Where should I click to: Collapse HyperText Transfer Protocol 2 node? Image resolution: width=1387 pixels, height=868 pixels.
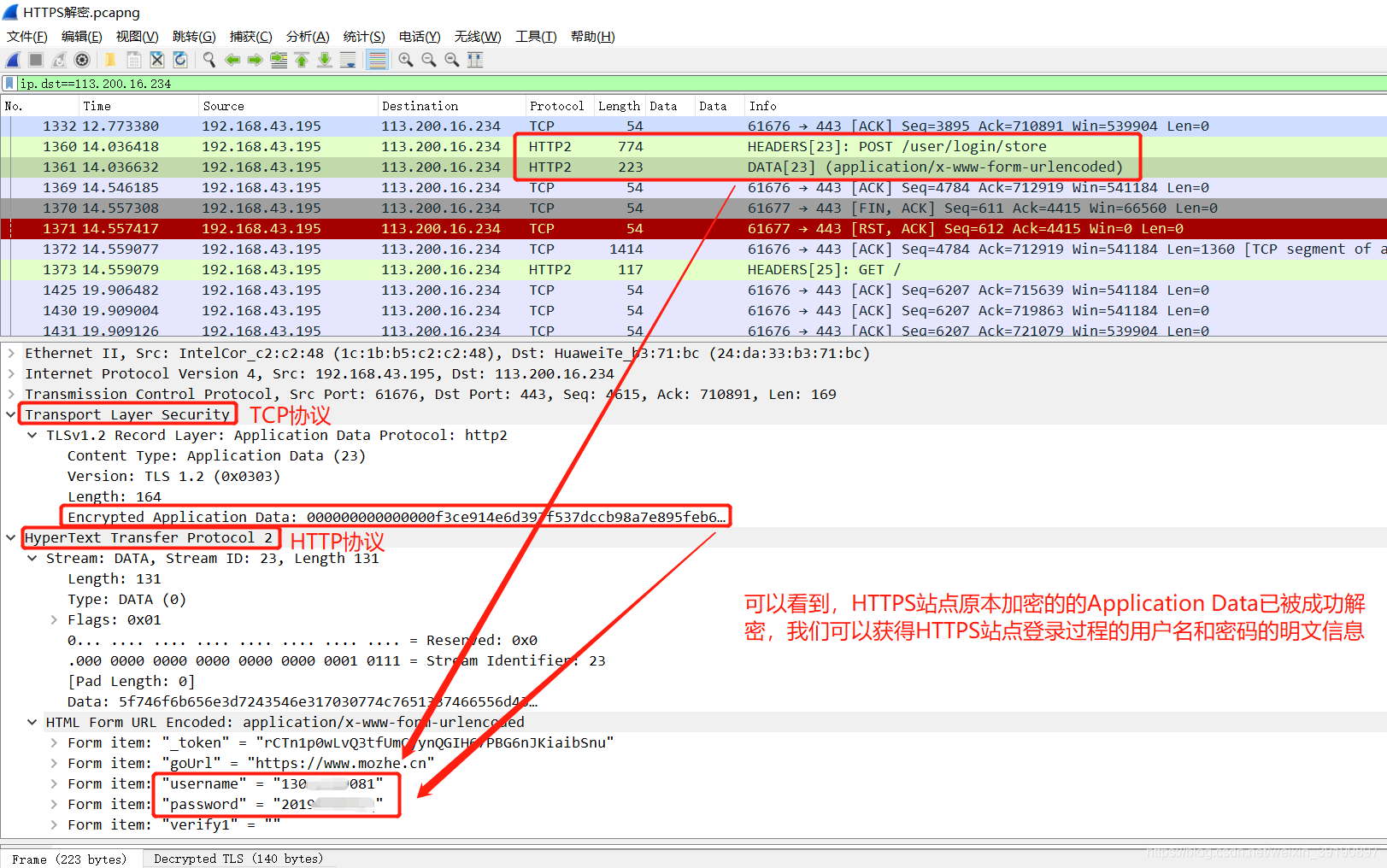click(x=11, y=537)
